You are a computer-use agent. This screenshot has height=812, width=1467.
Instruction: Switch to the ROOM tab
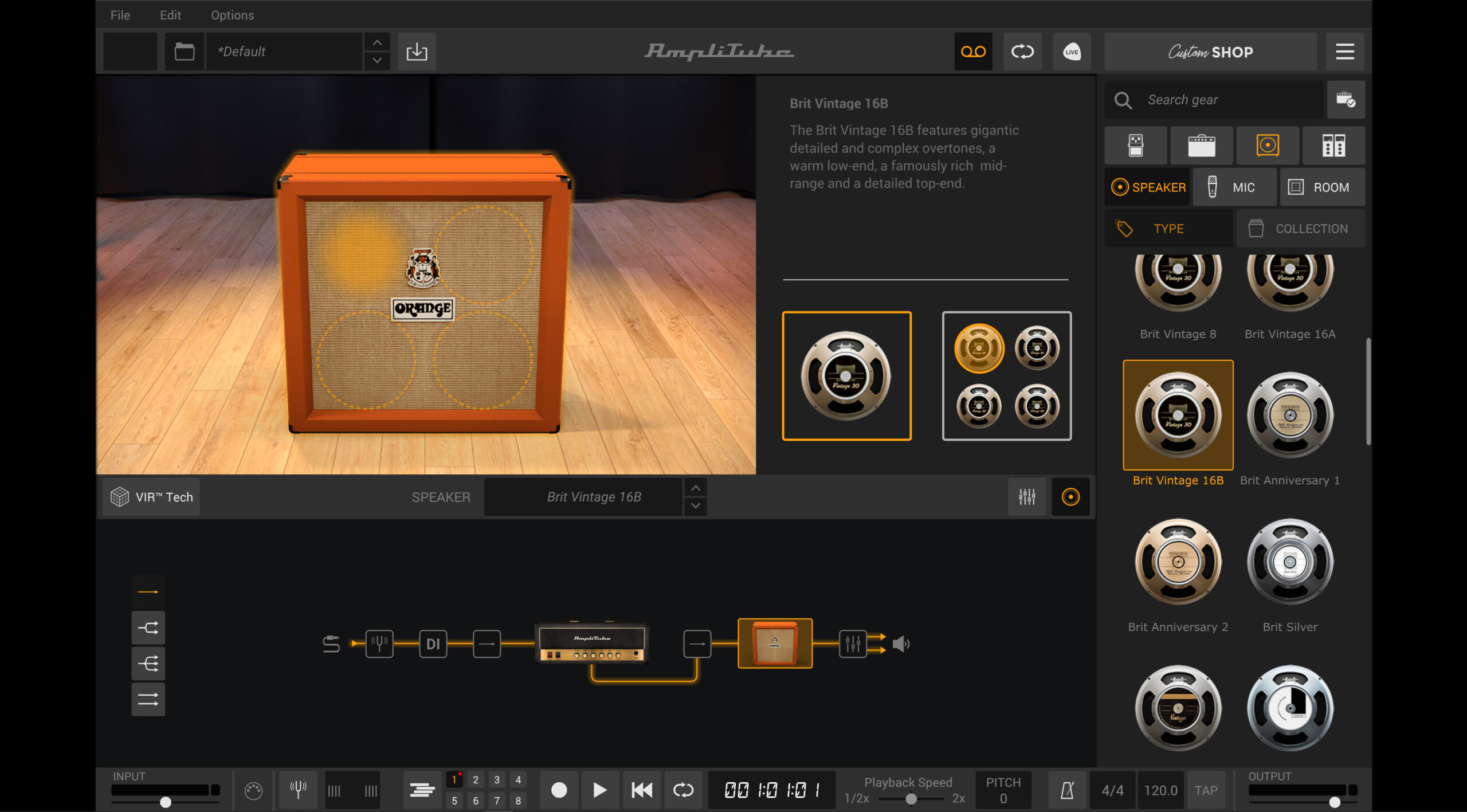[x=1322, y=187]
